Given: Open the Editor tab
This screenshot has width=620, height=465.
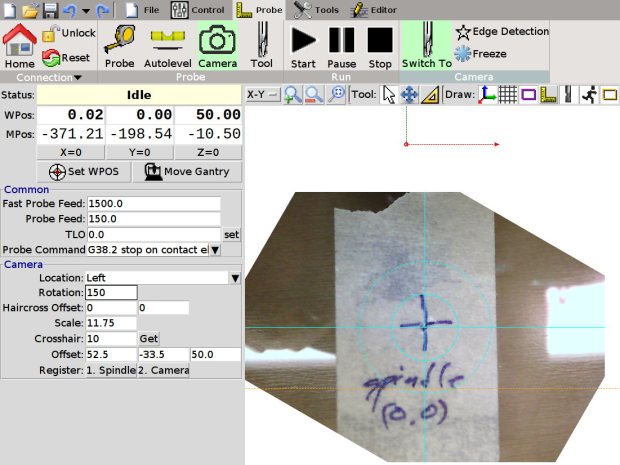Looking at the screenshot, I should coord(374,10).
